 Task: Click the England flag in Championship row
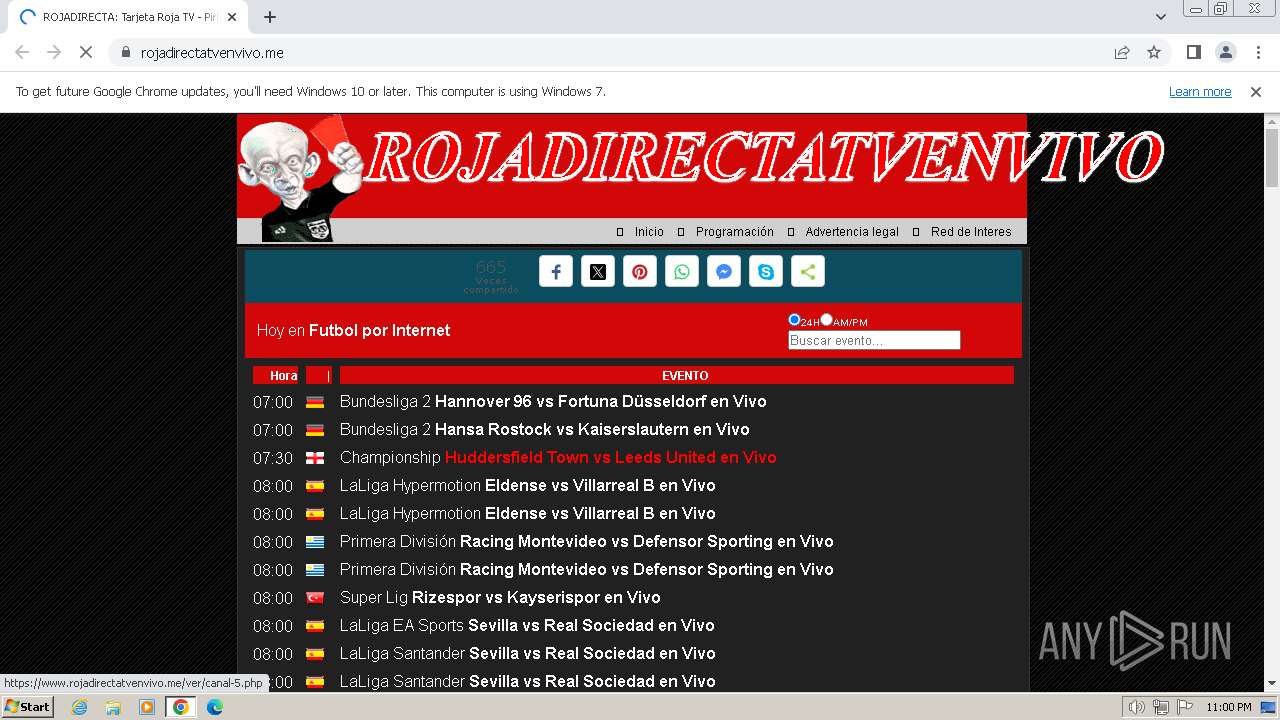(x=315, y=458)
